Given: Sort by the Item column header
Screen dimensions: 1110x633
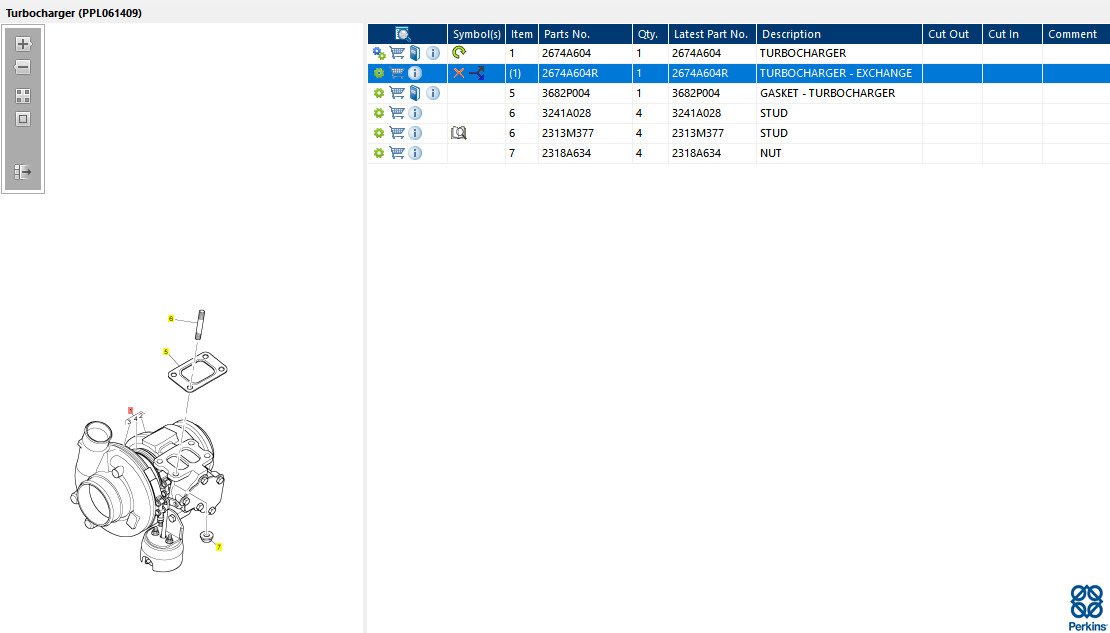Looking at the screenshot, I should tap(522, 34).
